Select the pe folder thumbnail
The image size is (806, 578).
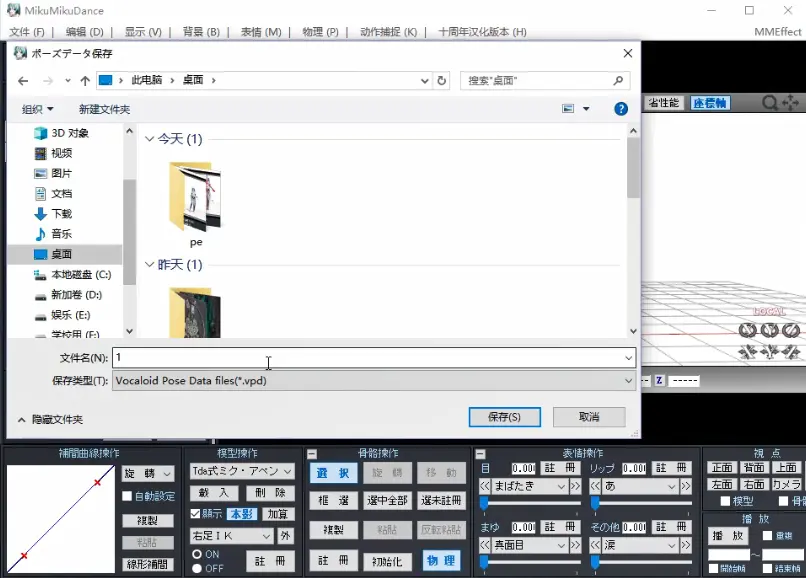pos(195,196)
